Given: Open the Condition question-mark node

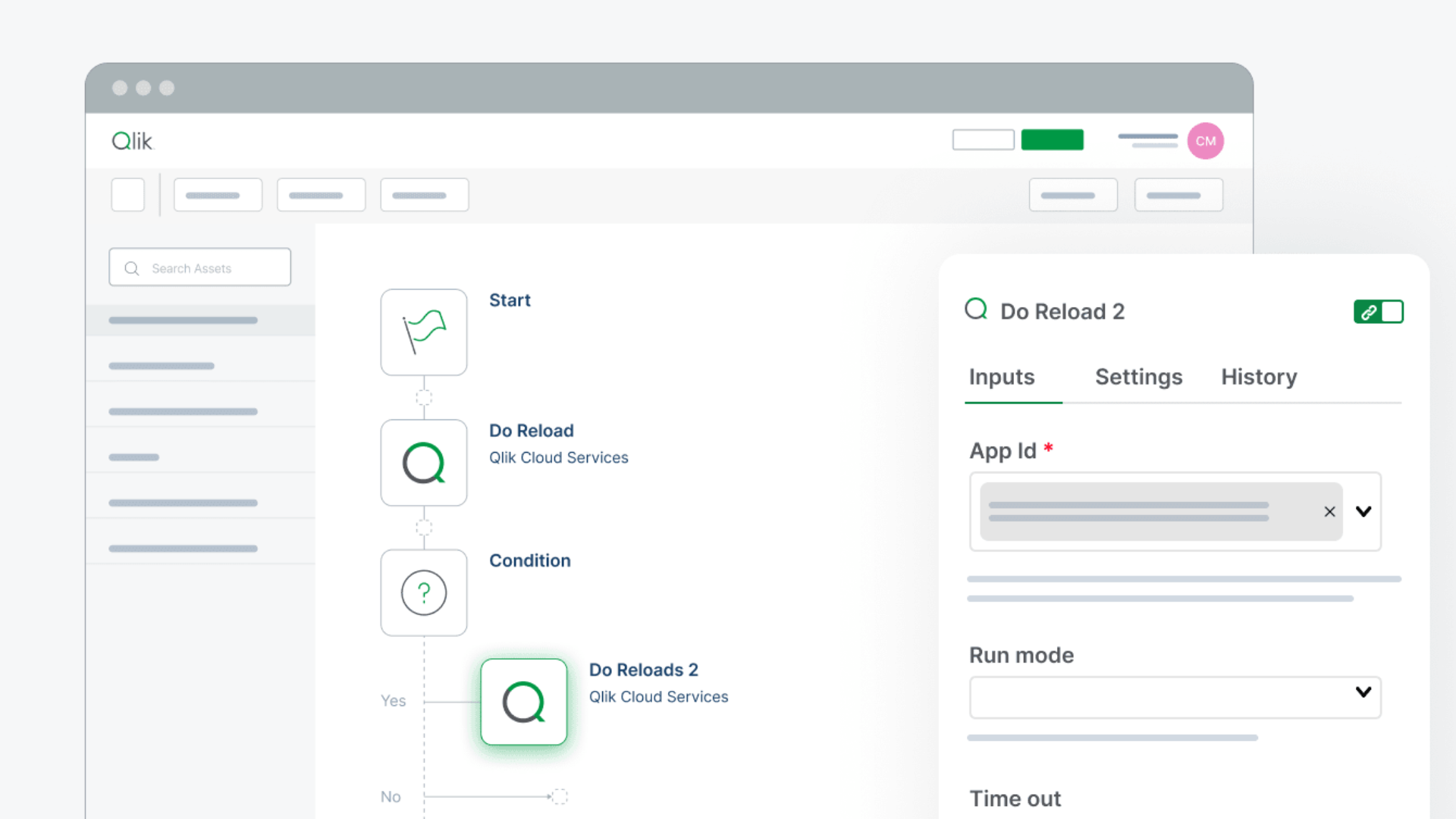Looking at the screenshot, I should click(x=424, y=592).
